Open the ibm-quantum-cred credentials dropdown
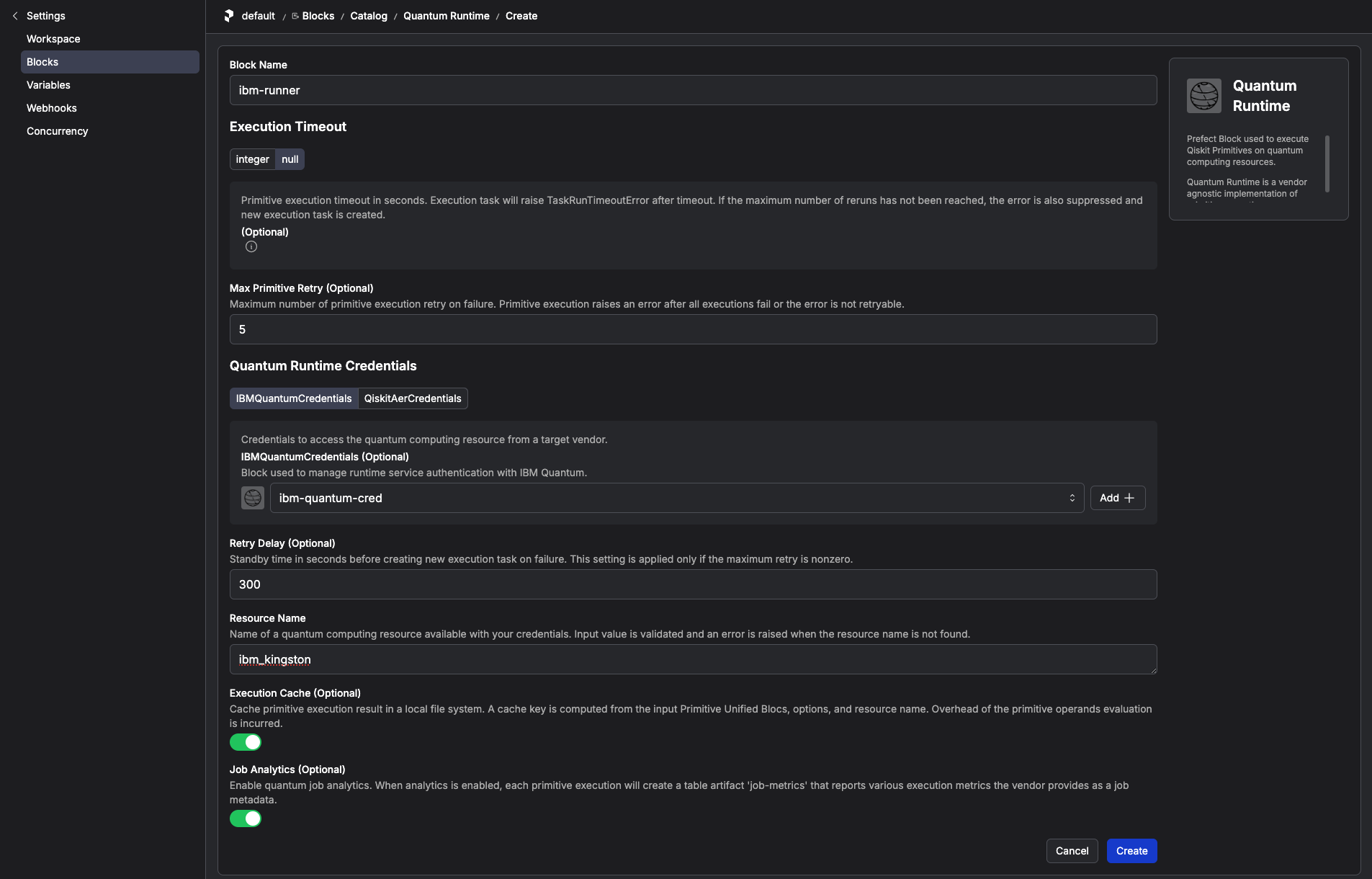Viewport: 1372px width, 879px height. 676,498
